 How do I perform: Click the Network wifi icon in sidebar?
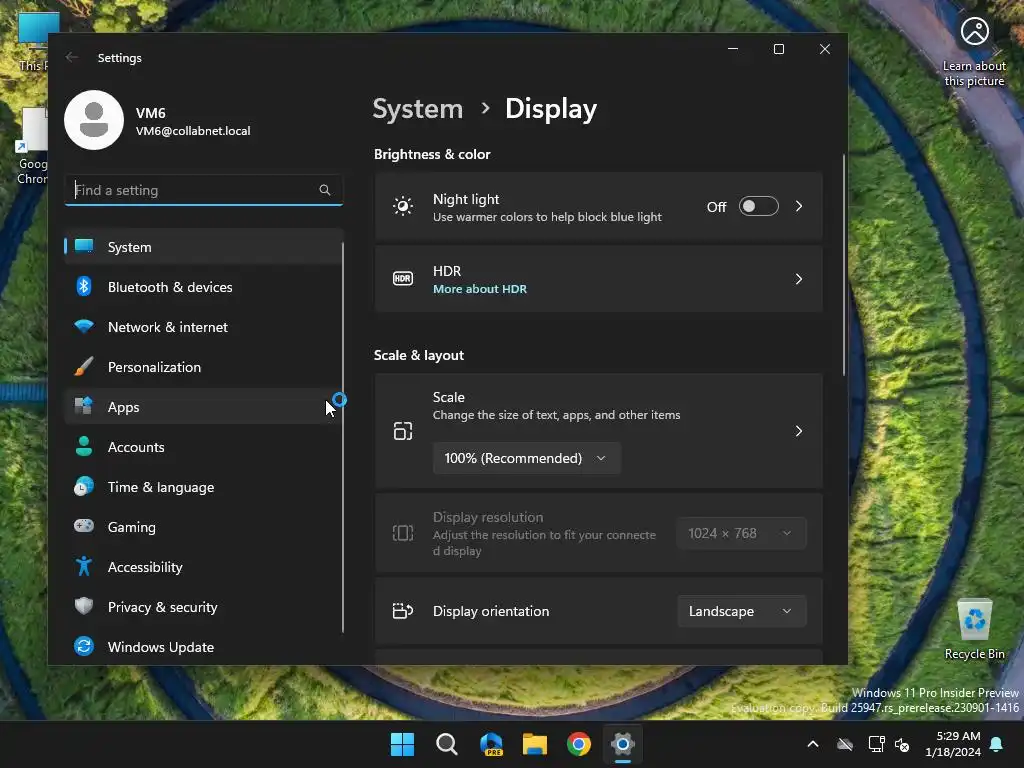(x=84, y=326)
